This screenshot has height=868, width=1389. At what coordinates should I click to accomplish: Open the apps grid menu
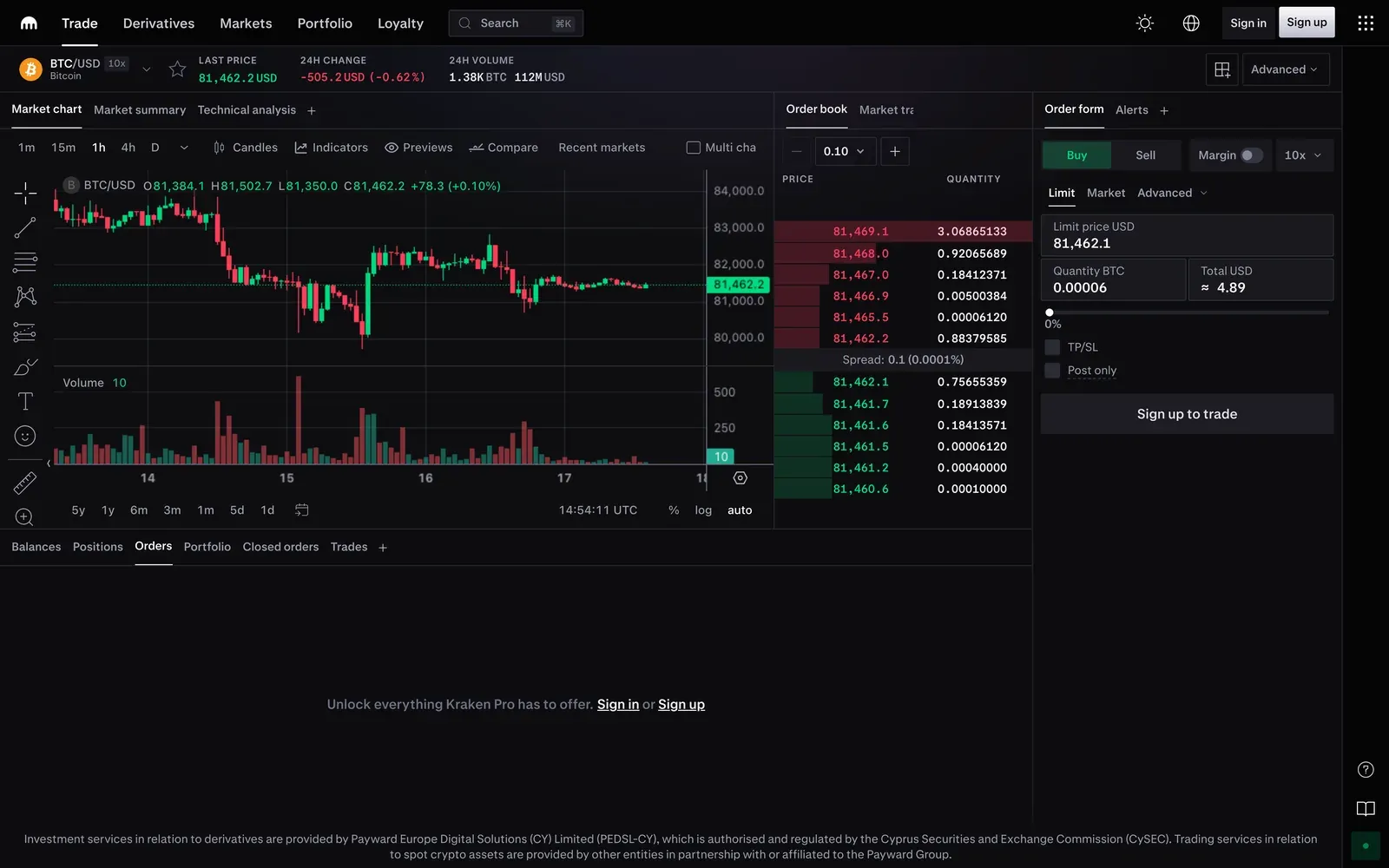[x=1366, y=23]
